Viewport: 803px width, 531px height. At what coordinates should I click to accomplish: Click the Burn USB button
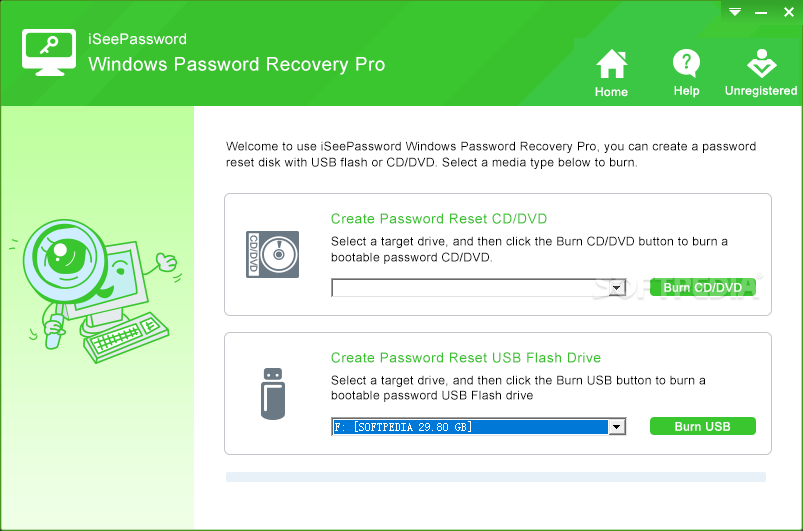click(703, 426)
